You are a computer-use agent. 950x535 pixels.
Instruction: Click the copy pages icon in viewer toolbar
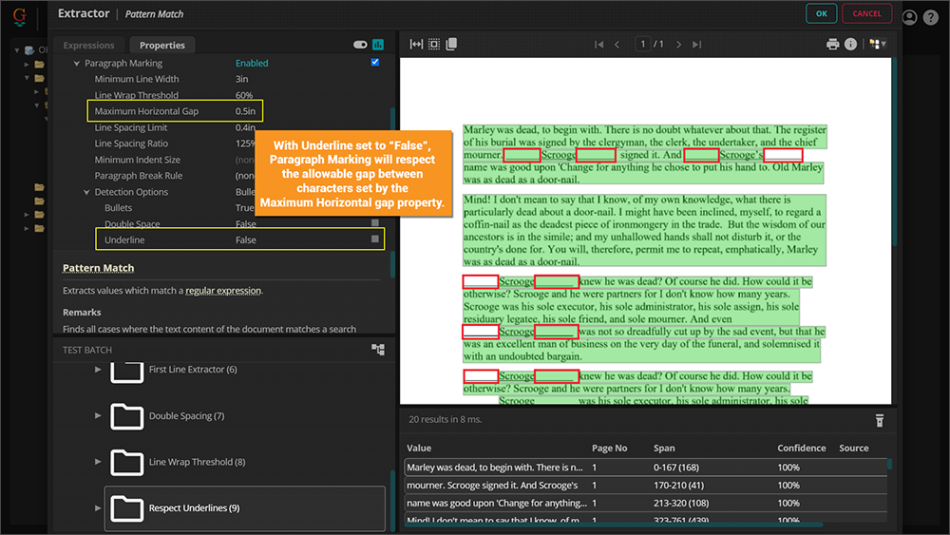451,44
